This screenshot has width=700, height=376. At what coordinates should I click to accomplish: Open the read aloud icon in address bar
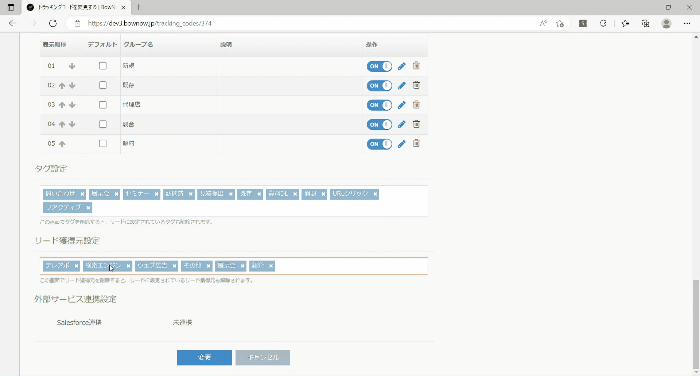tap(543, 23)
